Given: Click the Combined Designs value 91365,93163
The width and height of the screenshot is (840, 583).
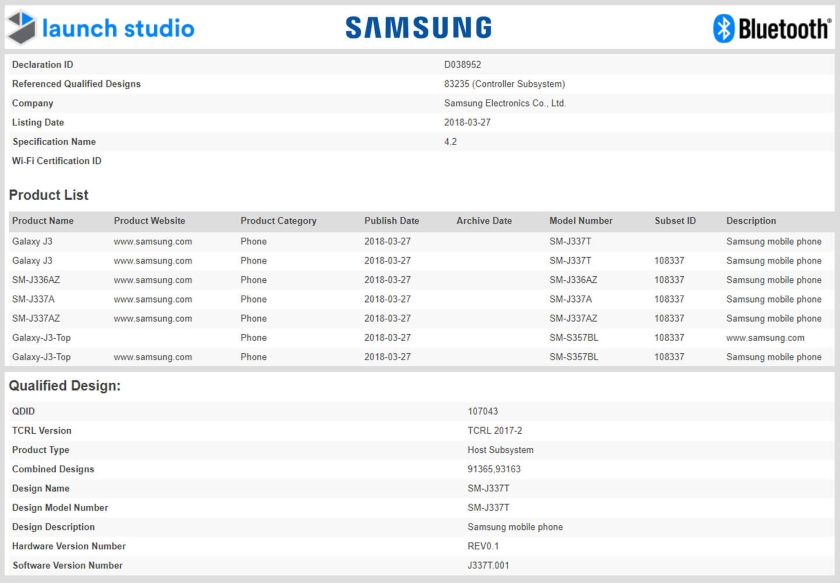Looking at the screenshot, I should click(x=494, y=470).
